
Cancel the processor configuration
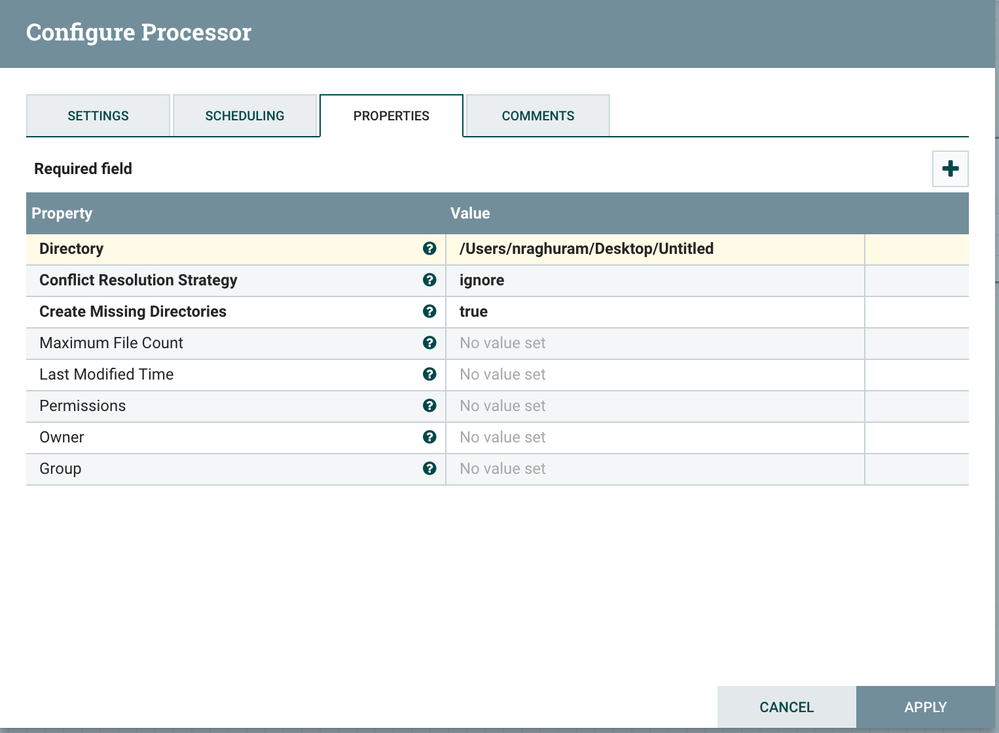coord(786,707)
